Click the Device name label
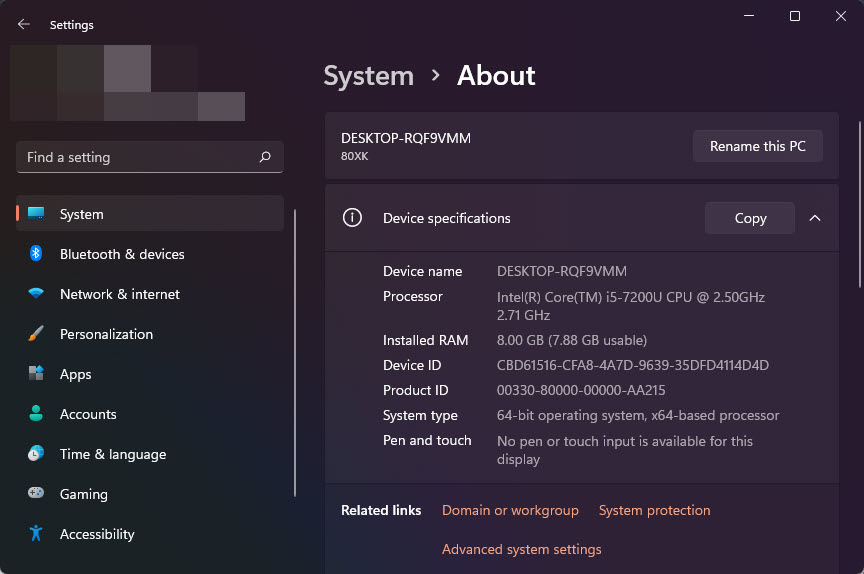Viewport: 864px width, 574px height. 422,271
